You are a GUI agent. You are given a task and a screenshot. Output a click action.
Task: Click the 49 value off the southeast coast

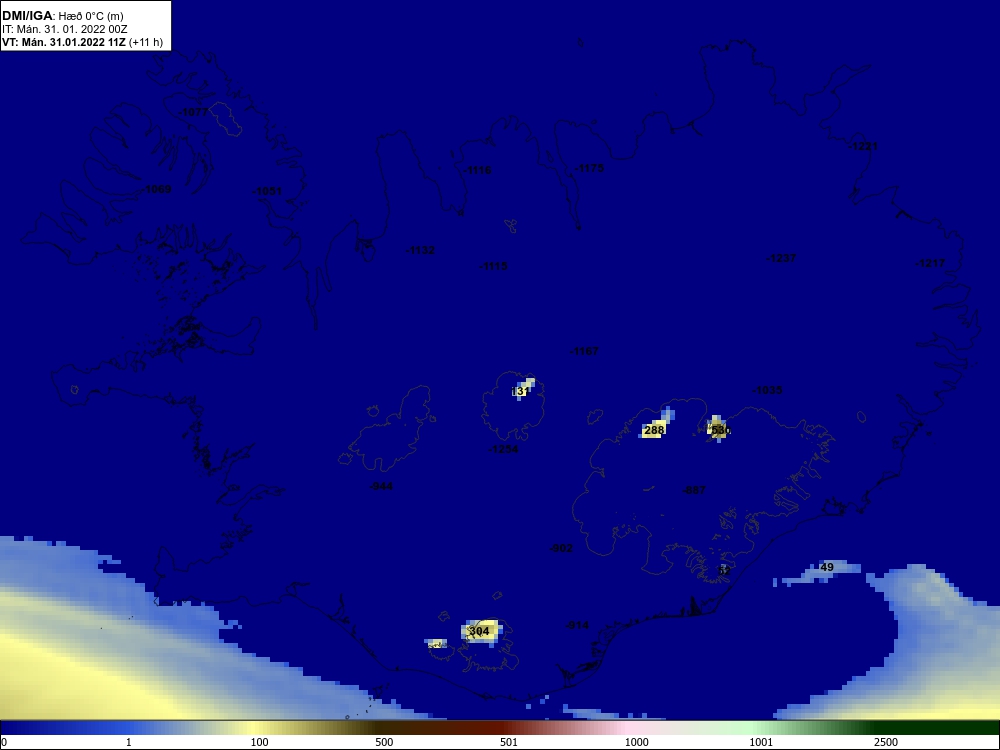coord(827,568)
